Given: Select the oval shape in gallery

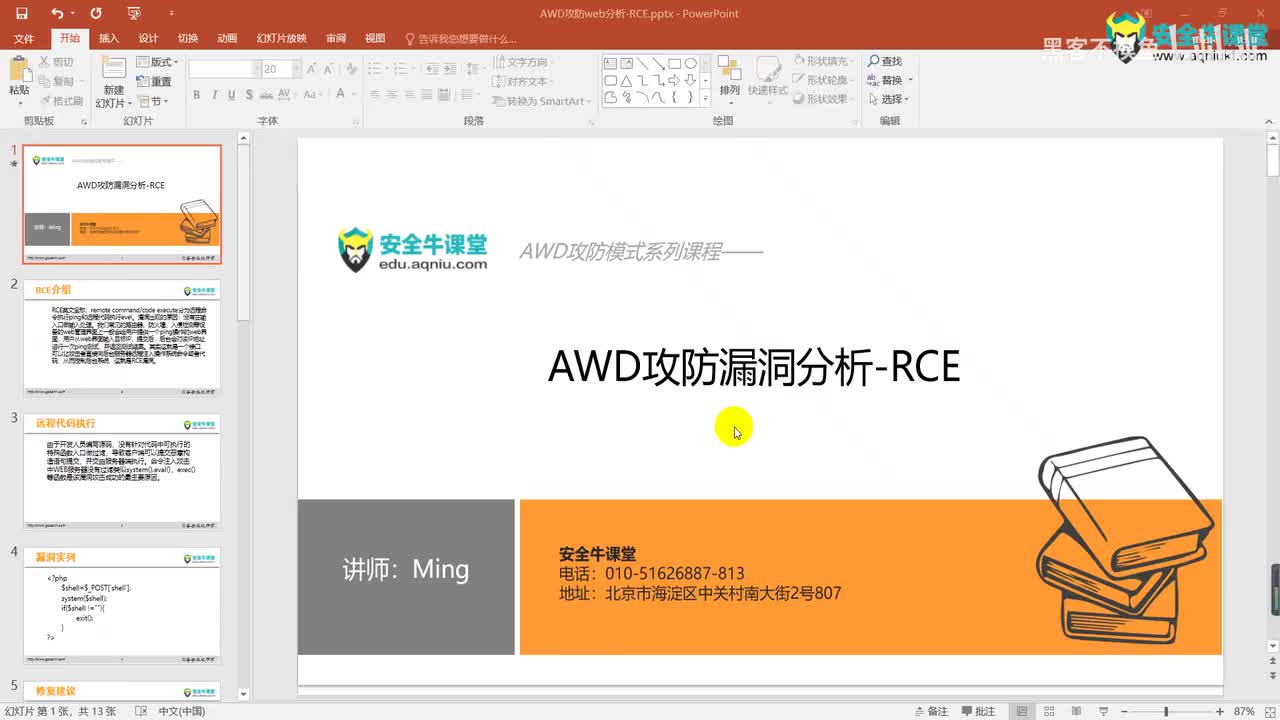Looking at the screenshot, I should [x=690, y=64].
